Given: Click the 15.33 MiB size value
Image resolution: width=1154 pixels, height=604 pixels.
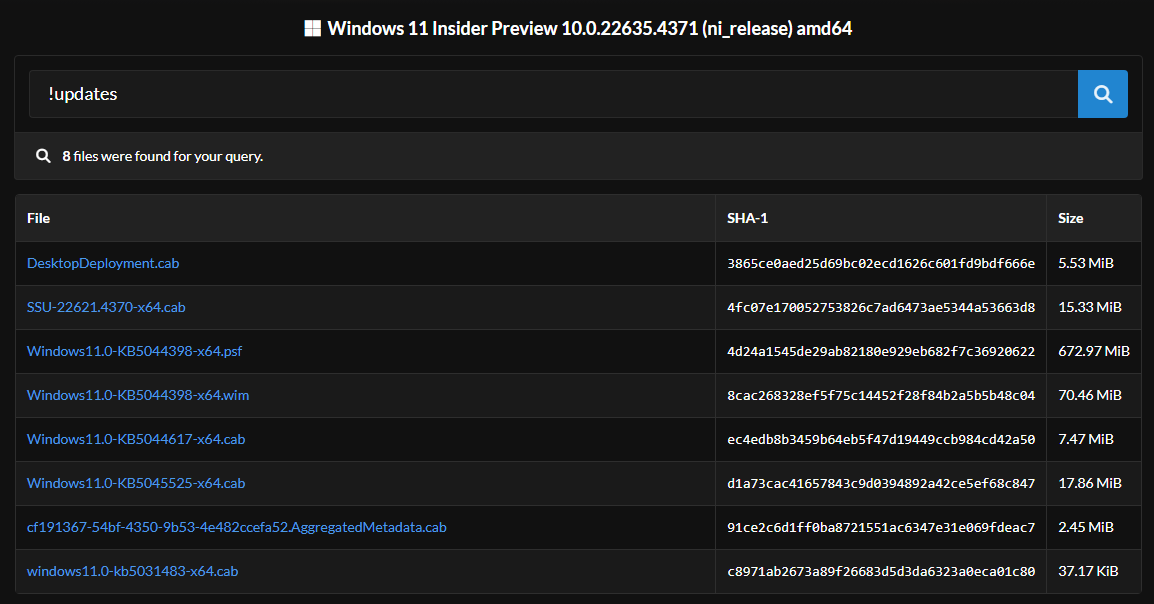Looking at the screenshot, I should [x=1090, y=308].
